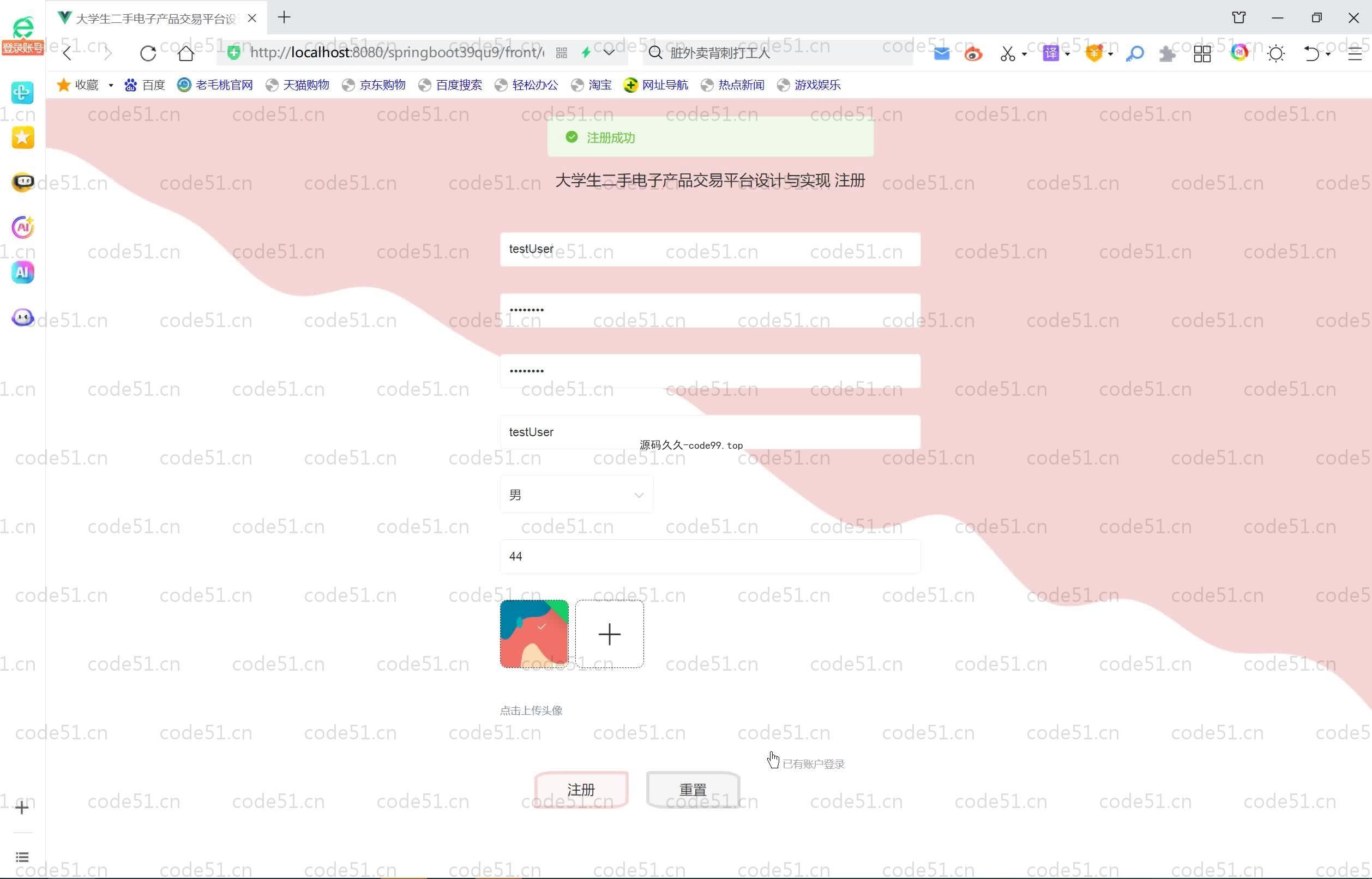The width and height of the screenshot is (1372, 879).
Task: Open the 淘宝 bookmark
Action: pos(592,85)
